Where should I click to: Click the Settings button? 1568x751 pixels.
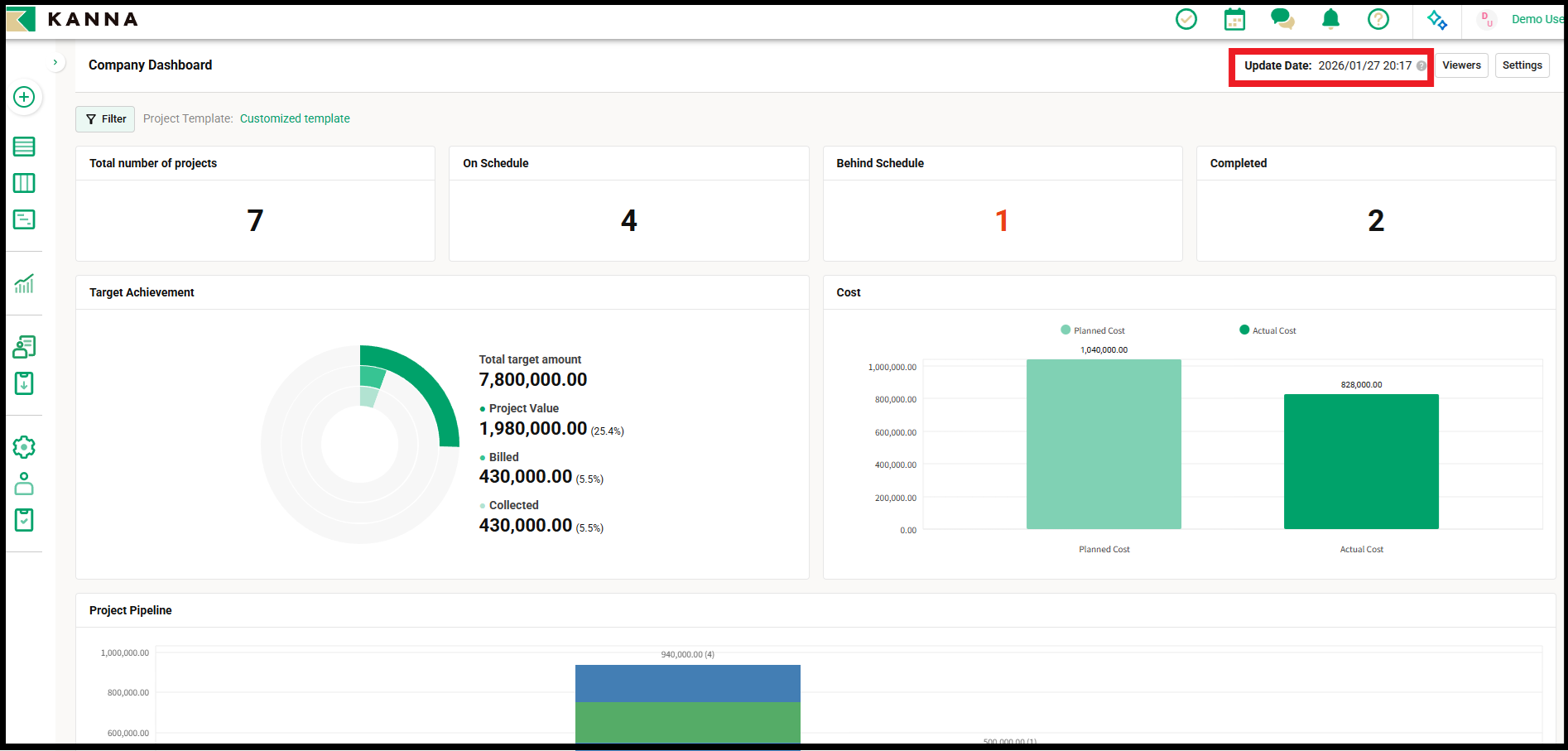[x=1522, y=65]
